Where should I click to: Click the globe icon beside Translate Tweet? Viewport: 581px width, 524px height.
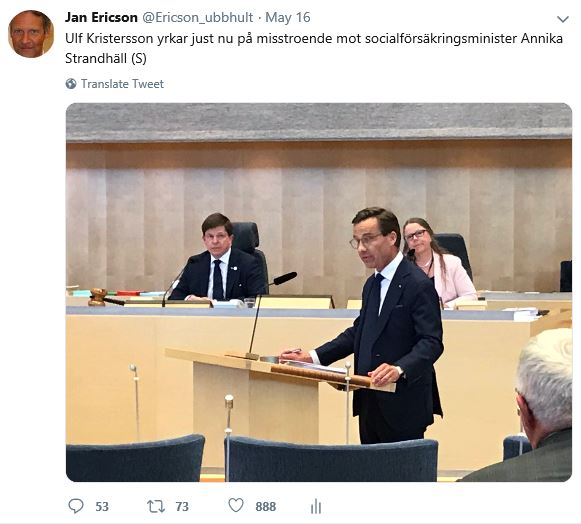click(x=71, y=84)
